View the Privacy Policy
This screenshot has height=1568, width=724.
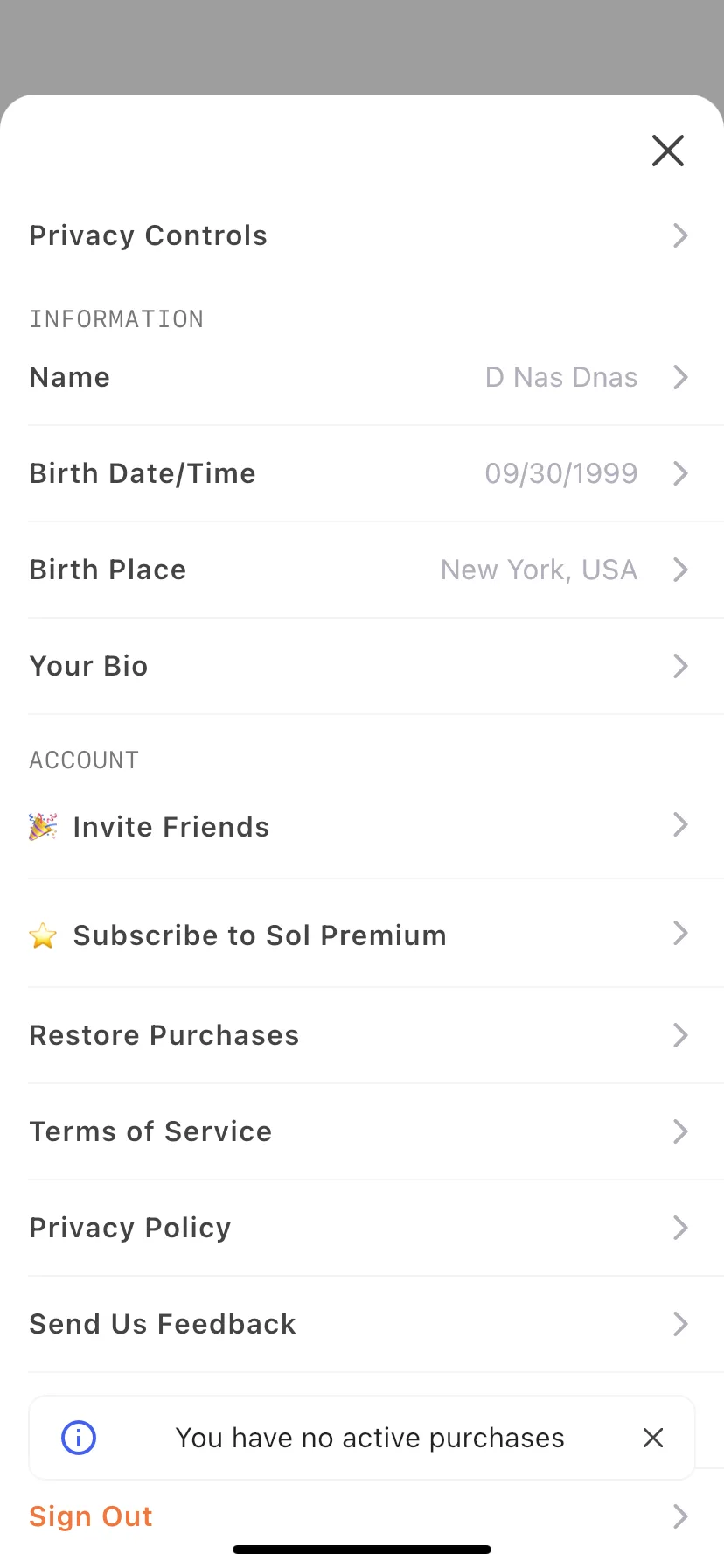tap(362, 1228)
